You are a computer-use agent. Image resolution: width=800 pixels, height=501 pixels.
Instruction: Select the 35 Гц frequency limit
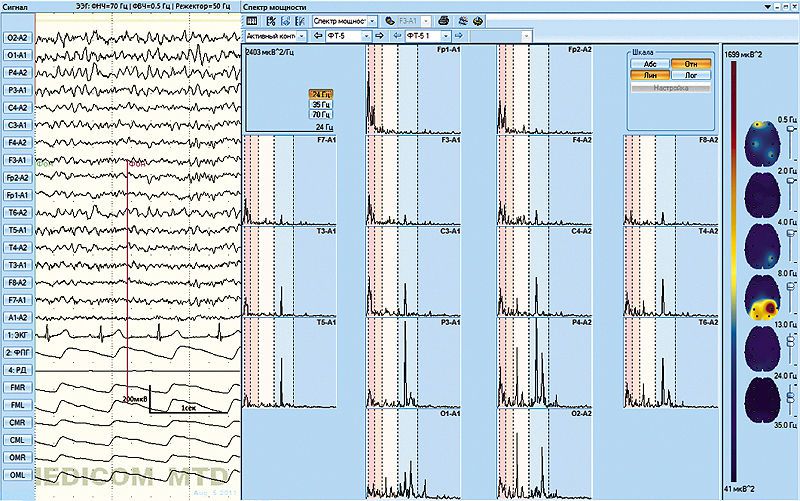(322, 104)
